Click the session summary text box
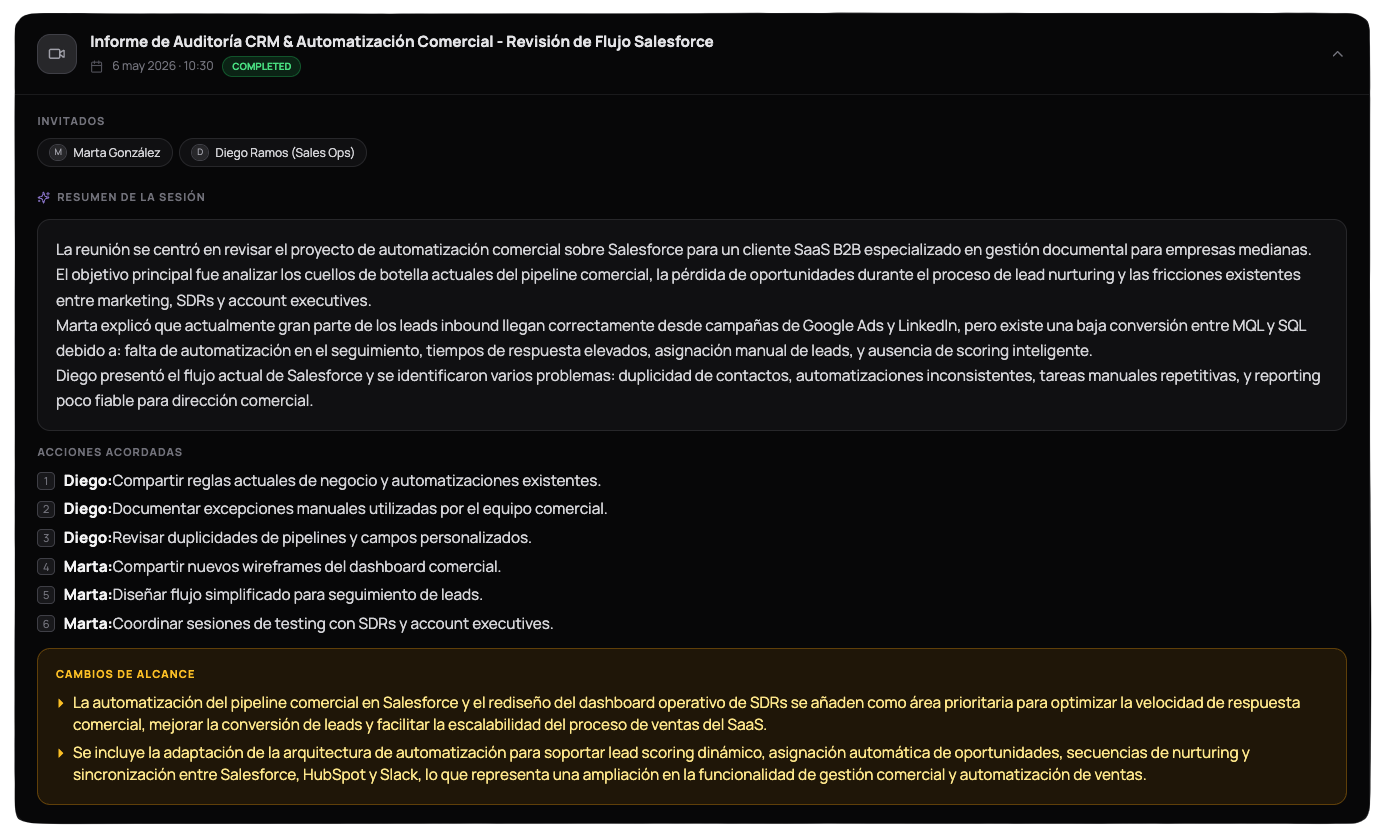 (x=692, y=325)
